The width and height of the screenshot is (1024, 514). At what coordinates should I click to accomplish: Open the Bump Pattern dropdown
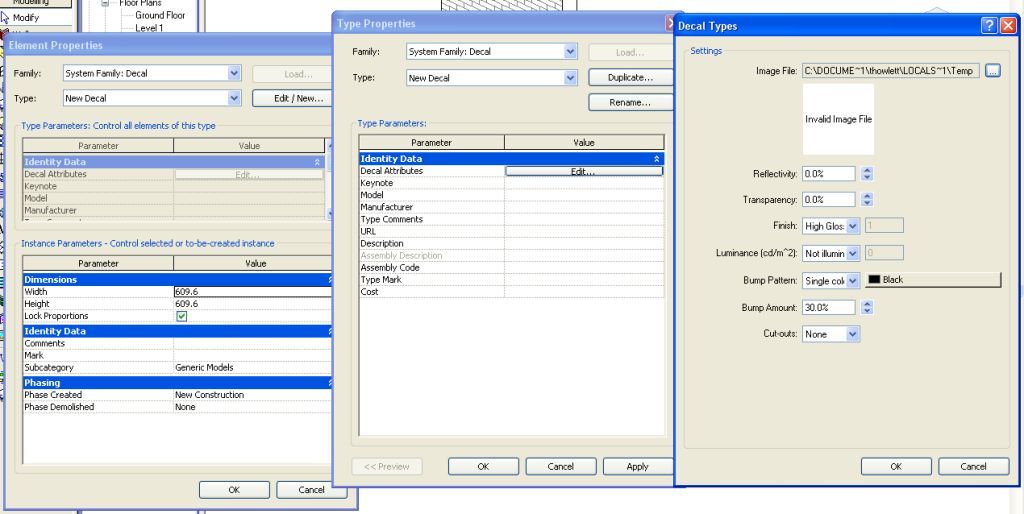click(x=853, y=281)
